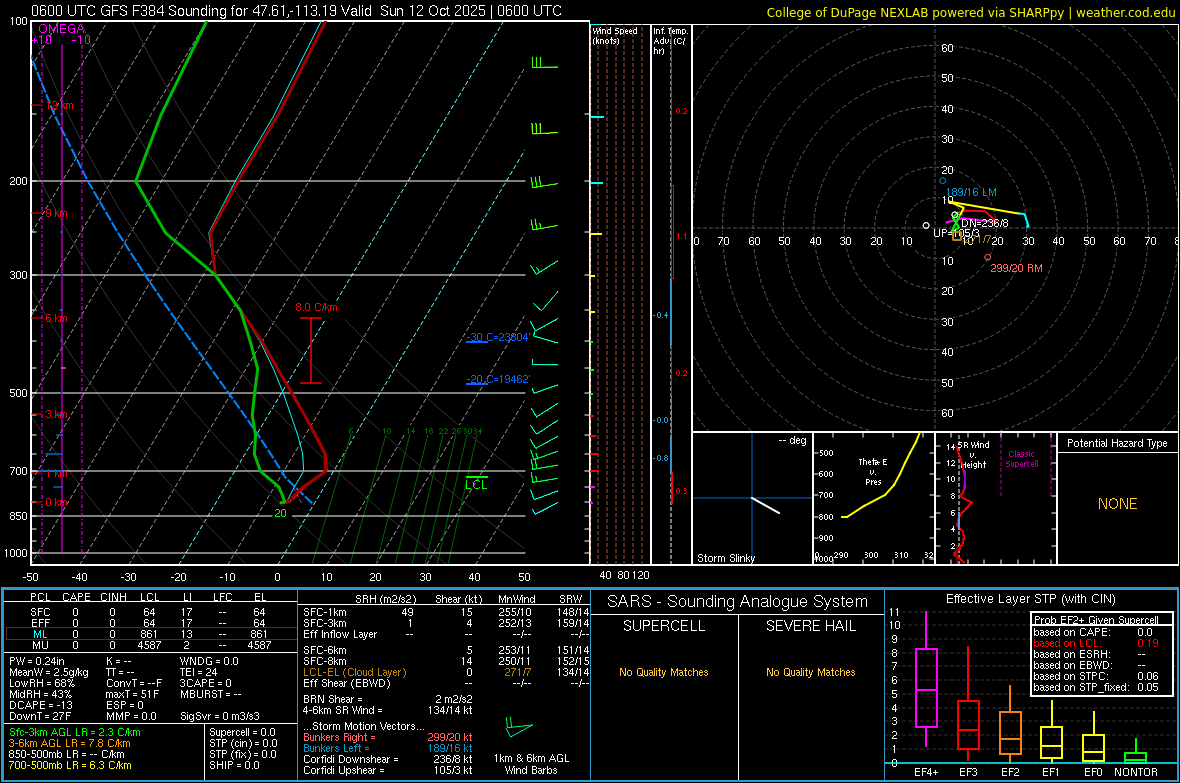1180x783 pixels.
Task: Click the STP (cin) = 0.0 parameter
Action: [243, 743]
